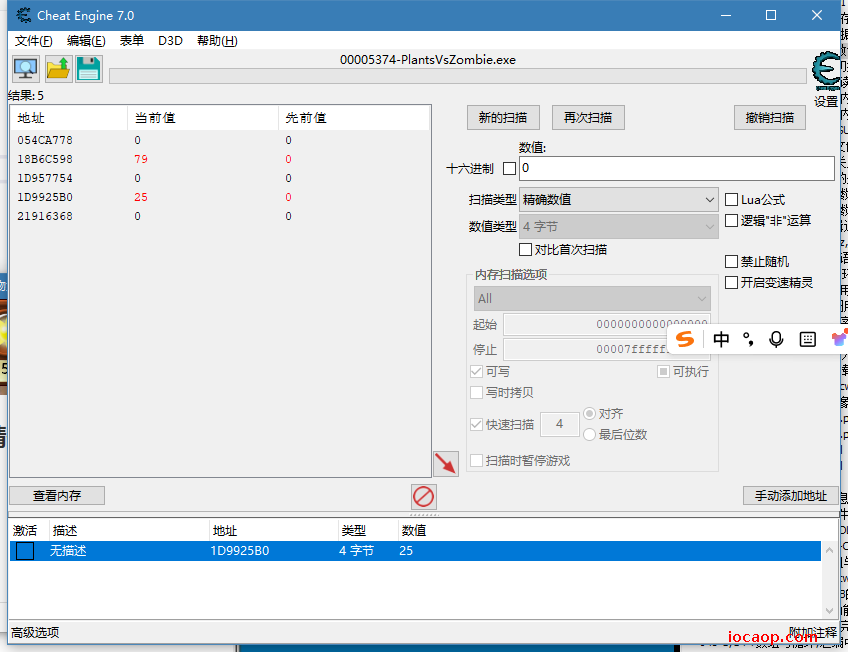Click the 再次扫描 button

tap(588, 117)
